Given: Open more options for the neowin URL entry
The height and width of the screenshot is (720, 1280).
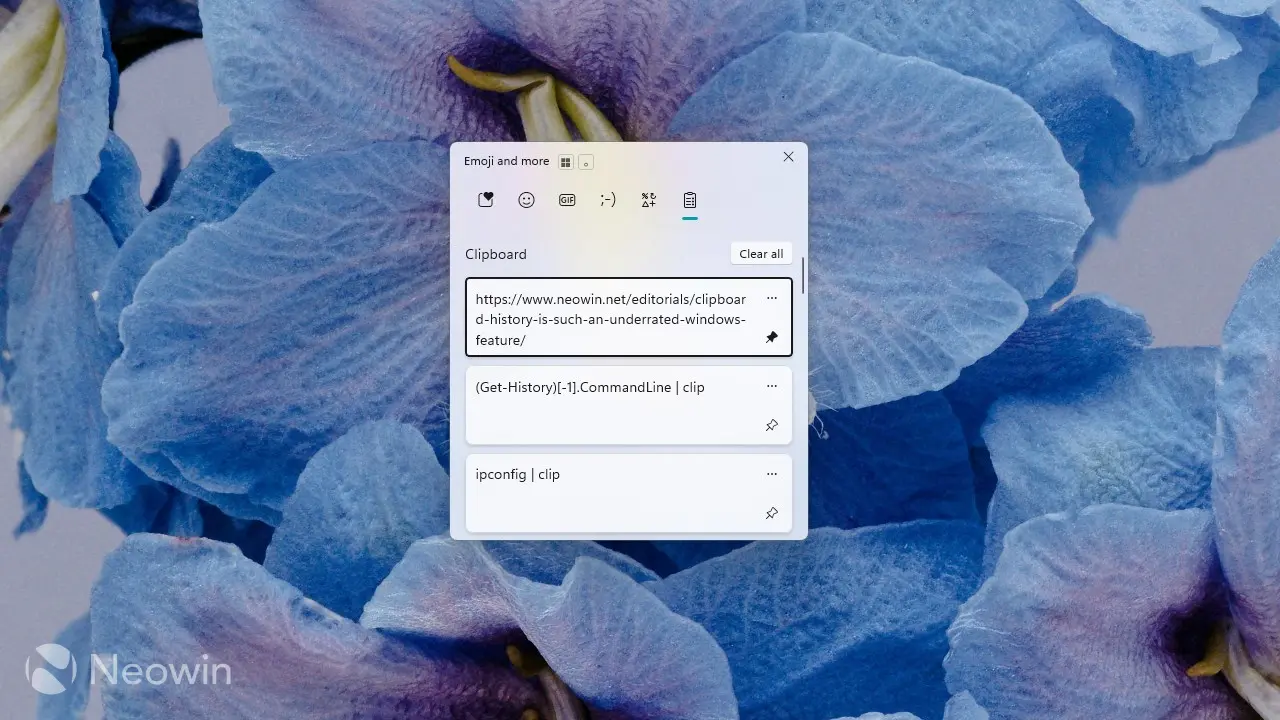Looking at the screenshot, I should click(771, 298).
